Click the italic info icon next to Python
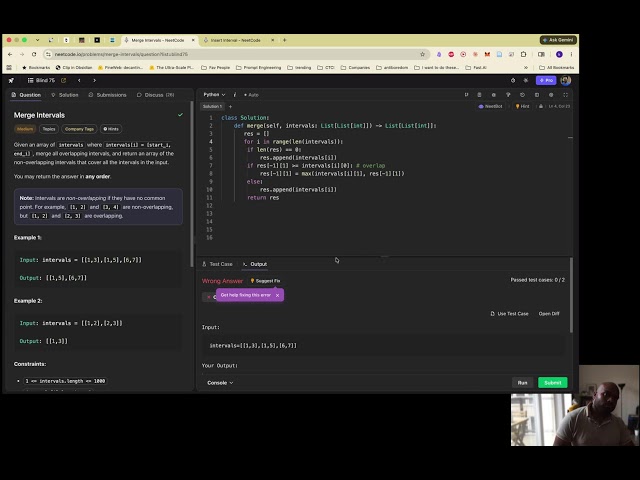The image size is (640, 480). 235,95
